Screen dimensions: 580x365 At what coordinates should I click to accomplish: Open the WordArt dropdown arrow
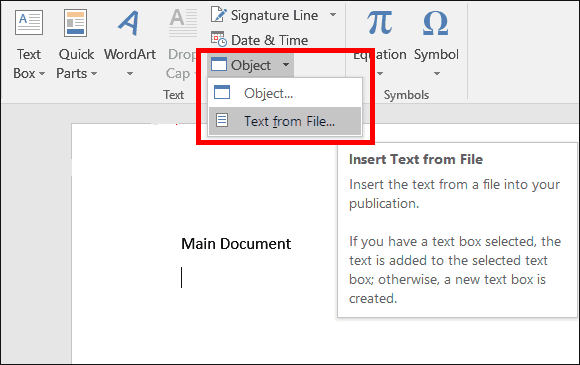click(x=129, y=74)
